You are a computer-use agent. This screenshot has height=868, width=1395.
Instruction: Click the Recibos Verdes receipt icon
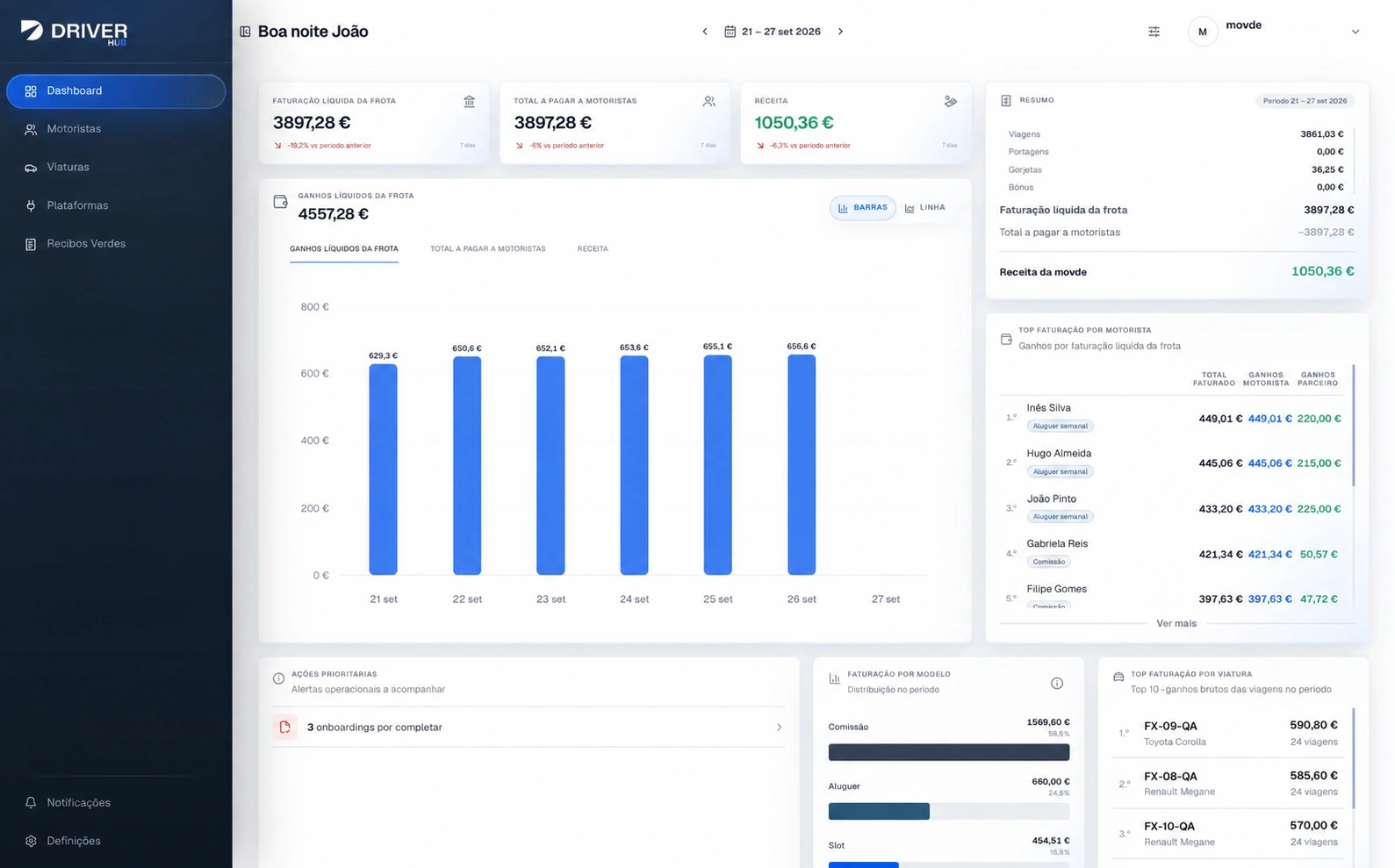[x=31, y=244]
